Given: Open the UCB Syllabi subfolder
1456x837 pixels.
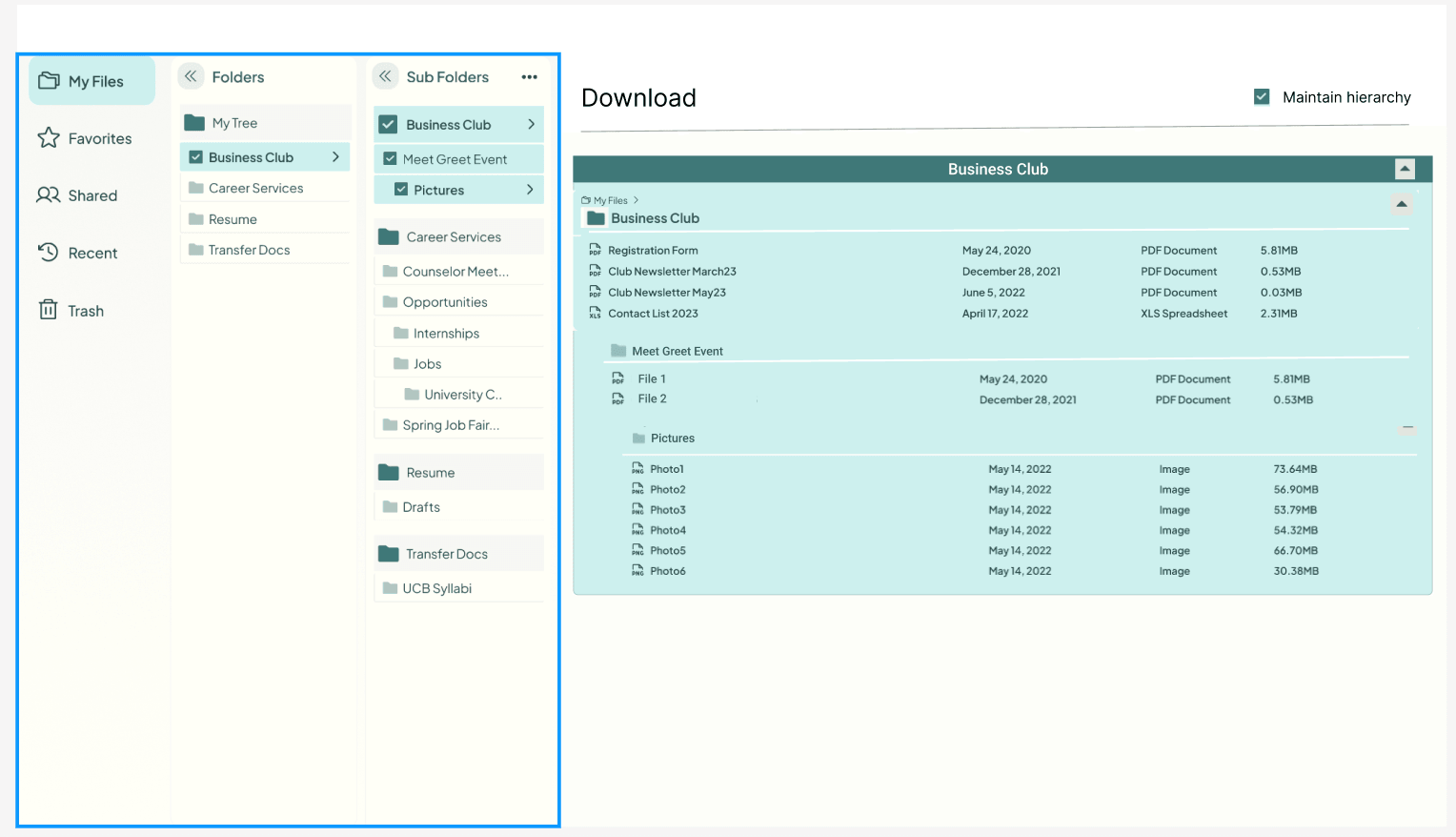Looking at the screenshot, I should (458, 588).
